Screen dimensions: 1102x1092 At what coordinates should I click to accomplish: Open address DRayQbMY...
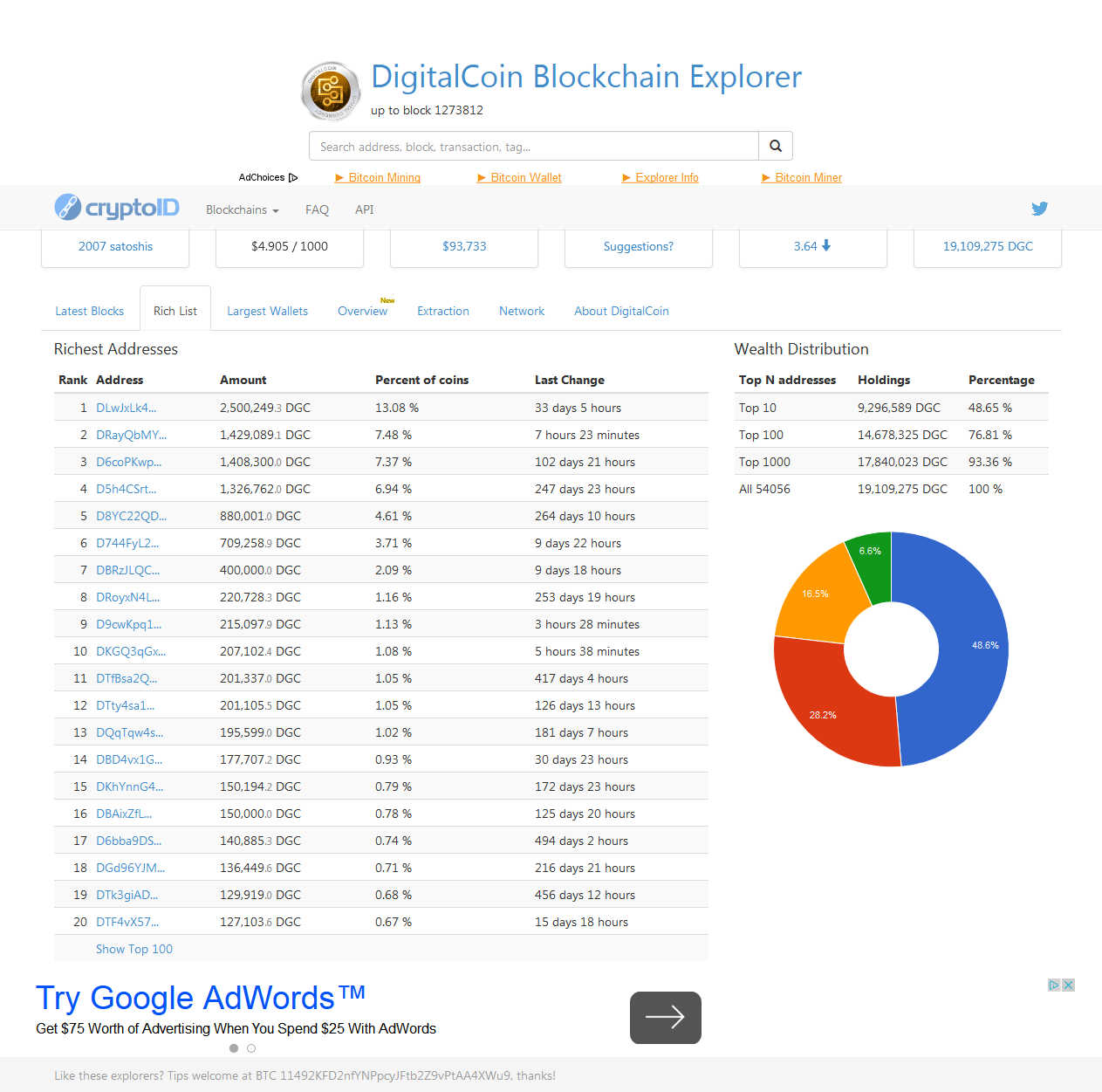tap(131, 435)
